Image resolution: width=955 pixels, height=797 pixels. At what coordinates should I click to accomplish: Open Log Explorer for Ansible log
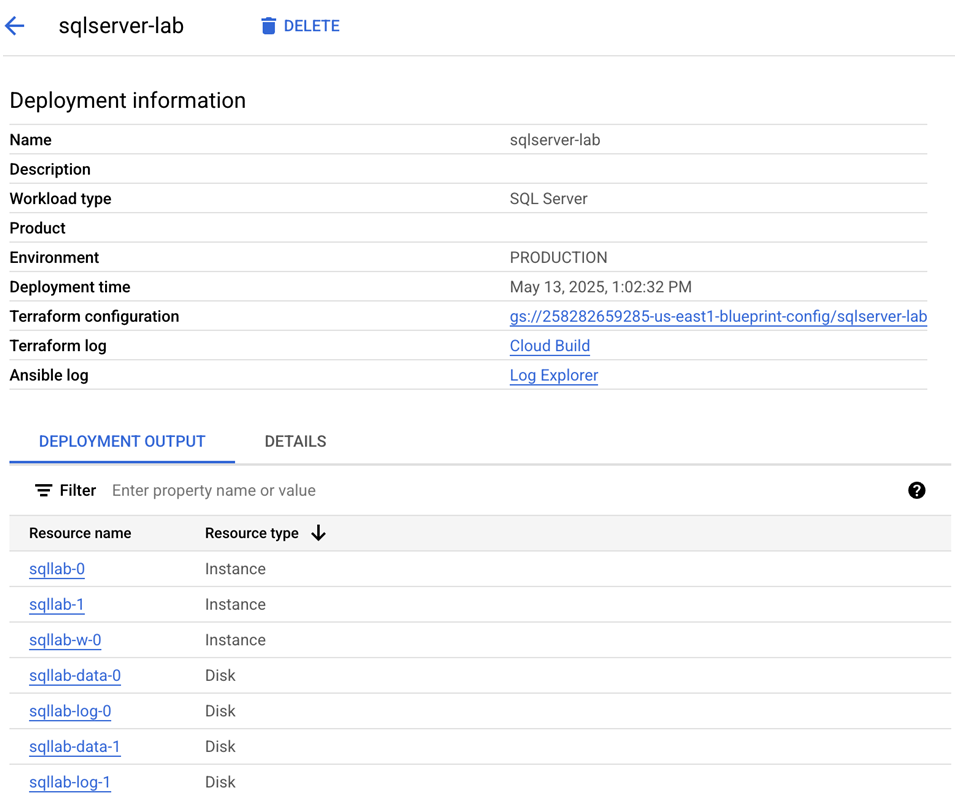(x=553, y=375)
